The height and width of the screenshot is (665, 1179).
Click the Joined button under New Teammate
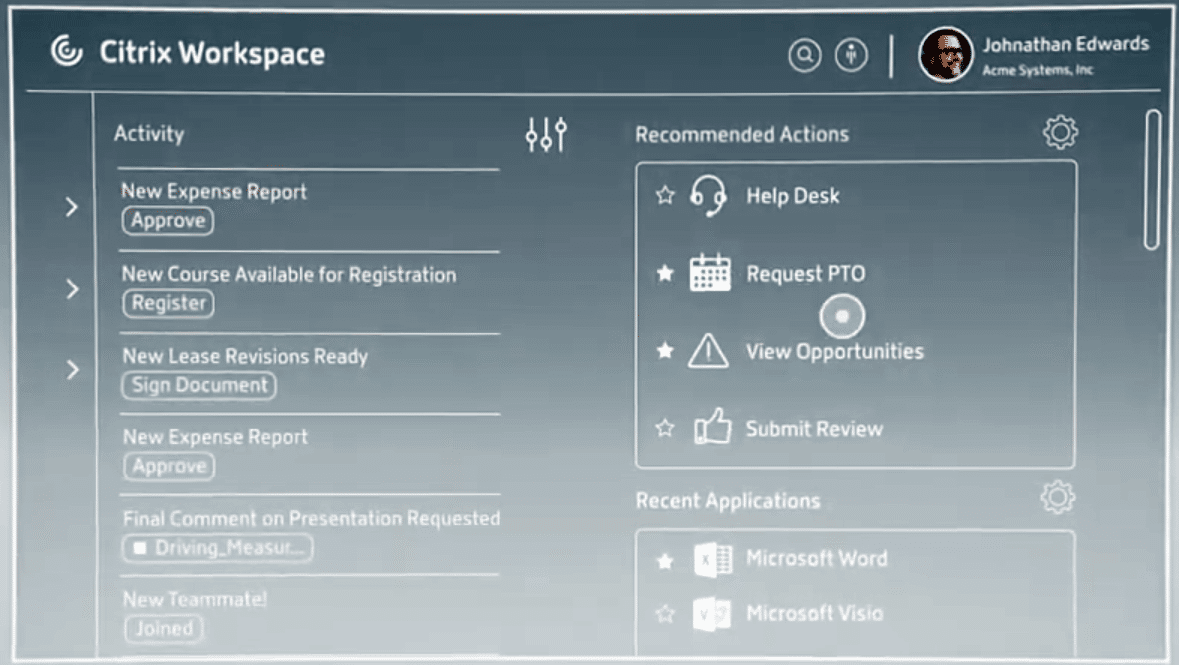(164, 629)
